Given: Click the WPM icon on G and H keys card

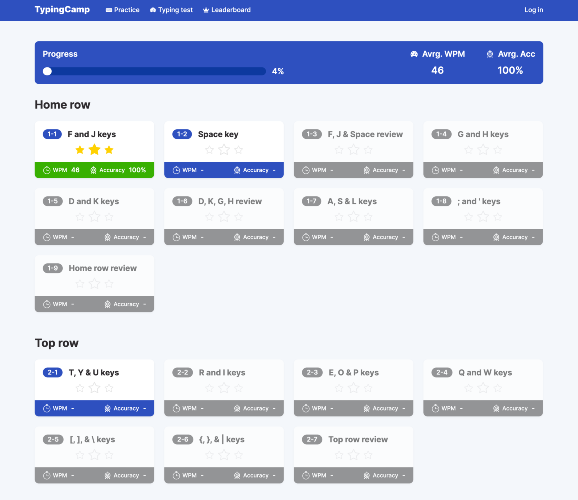Looking at the screenshot, I should pyautogui.click(x=435, y=170).
